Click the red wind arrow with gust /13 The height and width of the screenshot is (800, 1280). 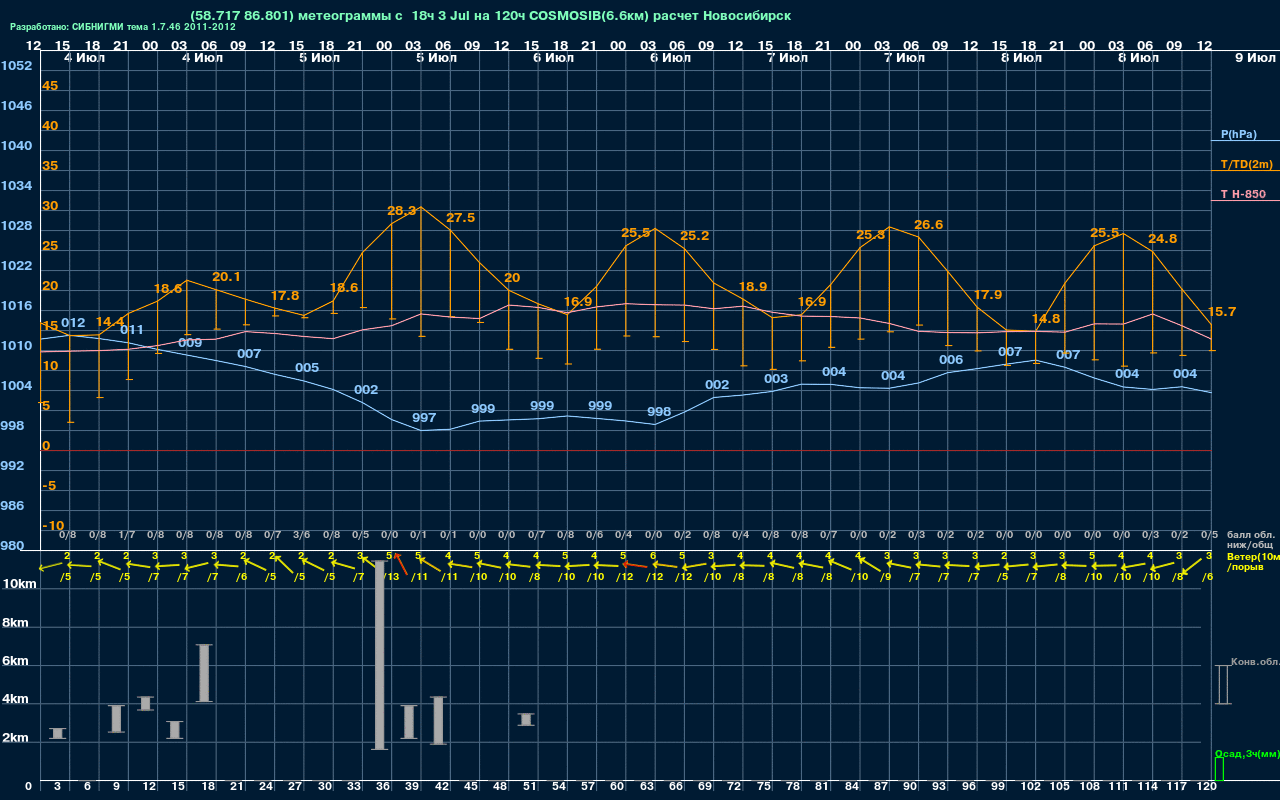pos(401,563)
